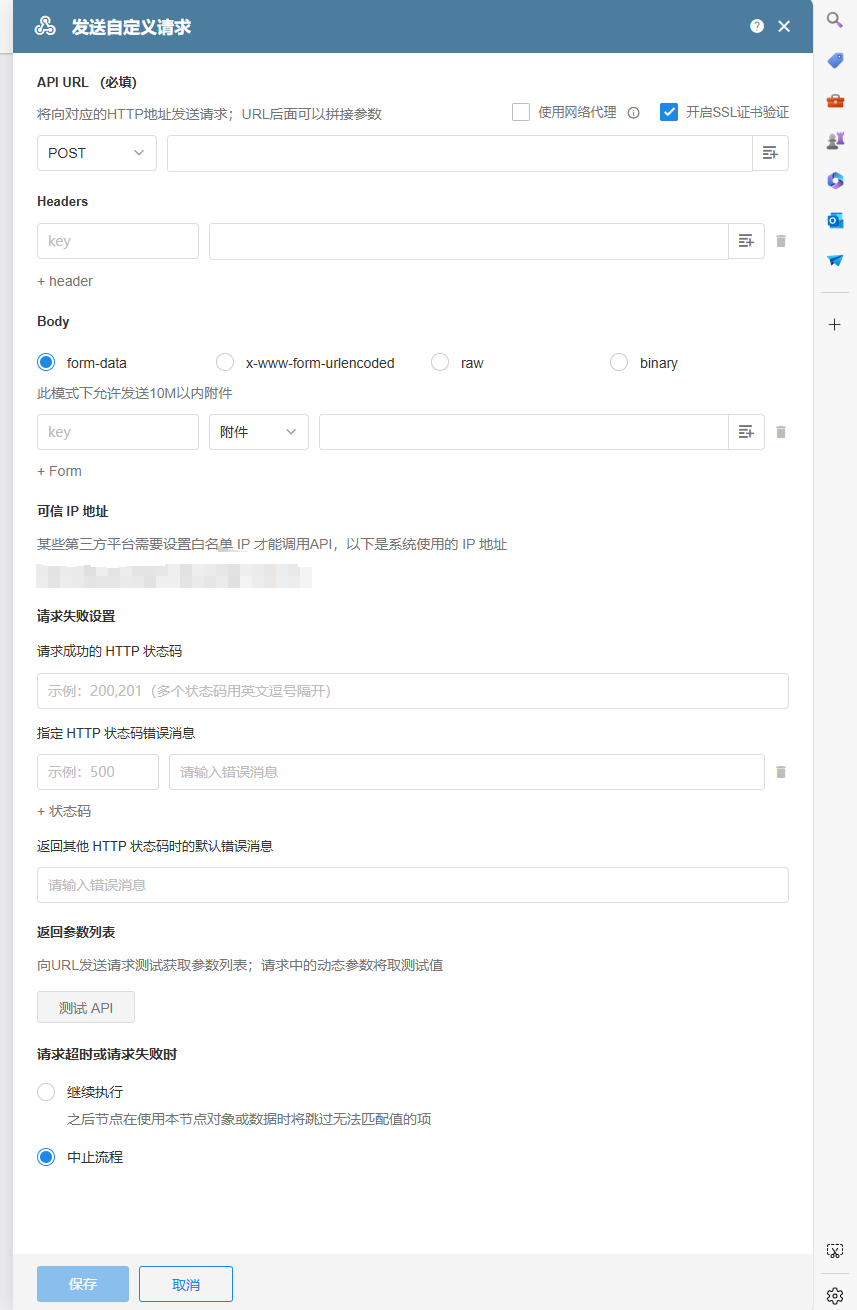Open the Outlook icon in sidebar
This screenshot has width=857, height=1310.
(x=835, y=220)
